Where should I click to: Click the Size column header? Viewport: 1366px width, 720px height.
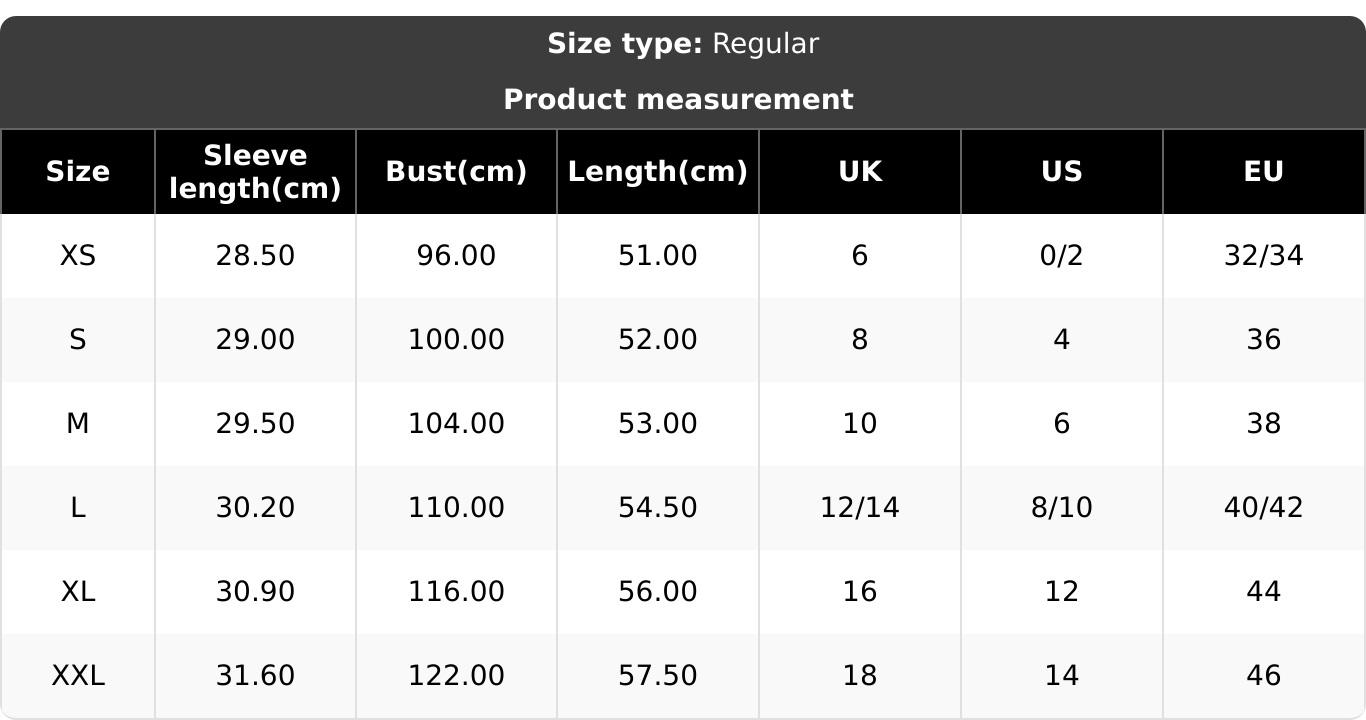point(77,172)
